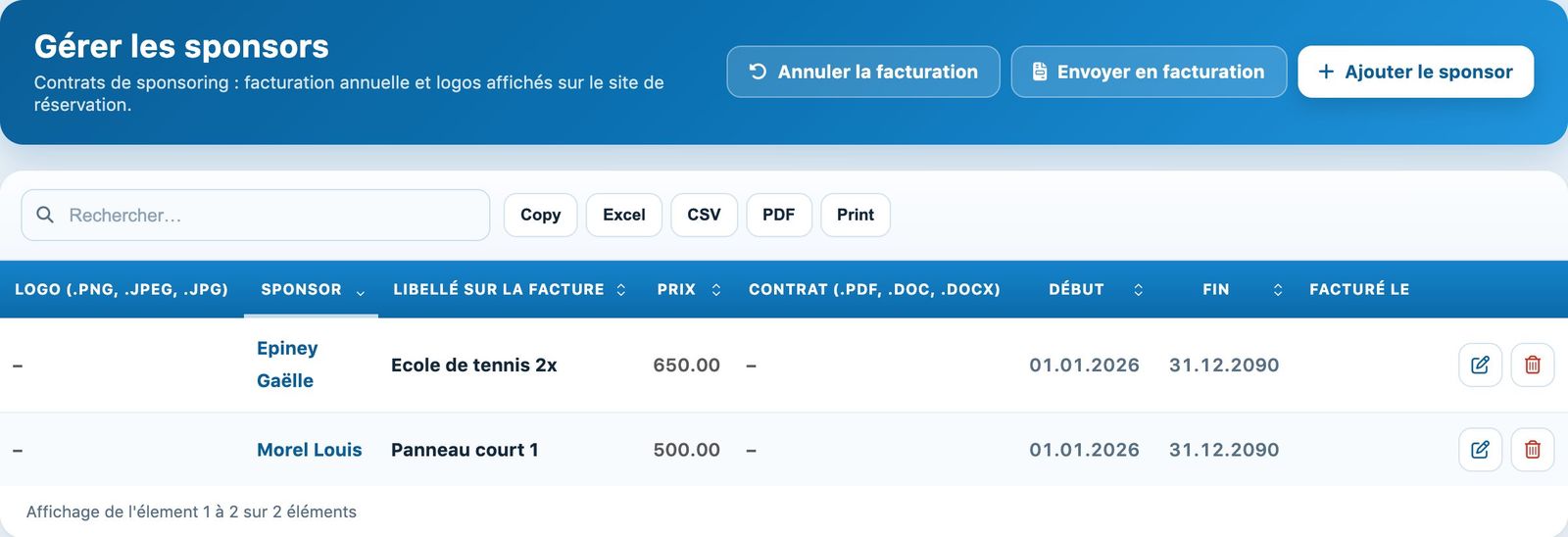Viewport: 1568px width, 537px height.
Task: Sort by Fin column arrows
Action: pyautogui.click(x=1278, y=290)
